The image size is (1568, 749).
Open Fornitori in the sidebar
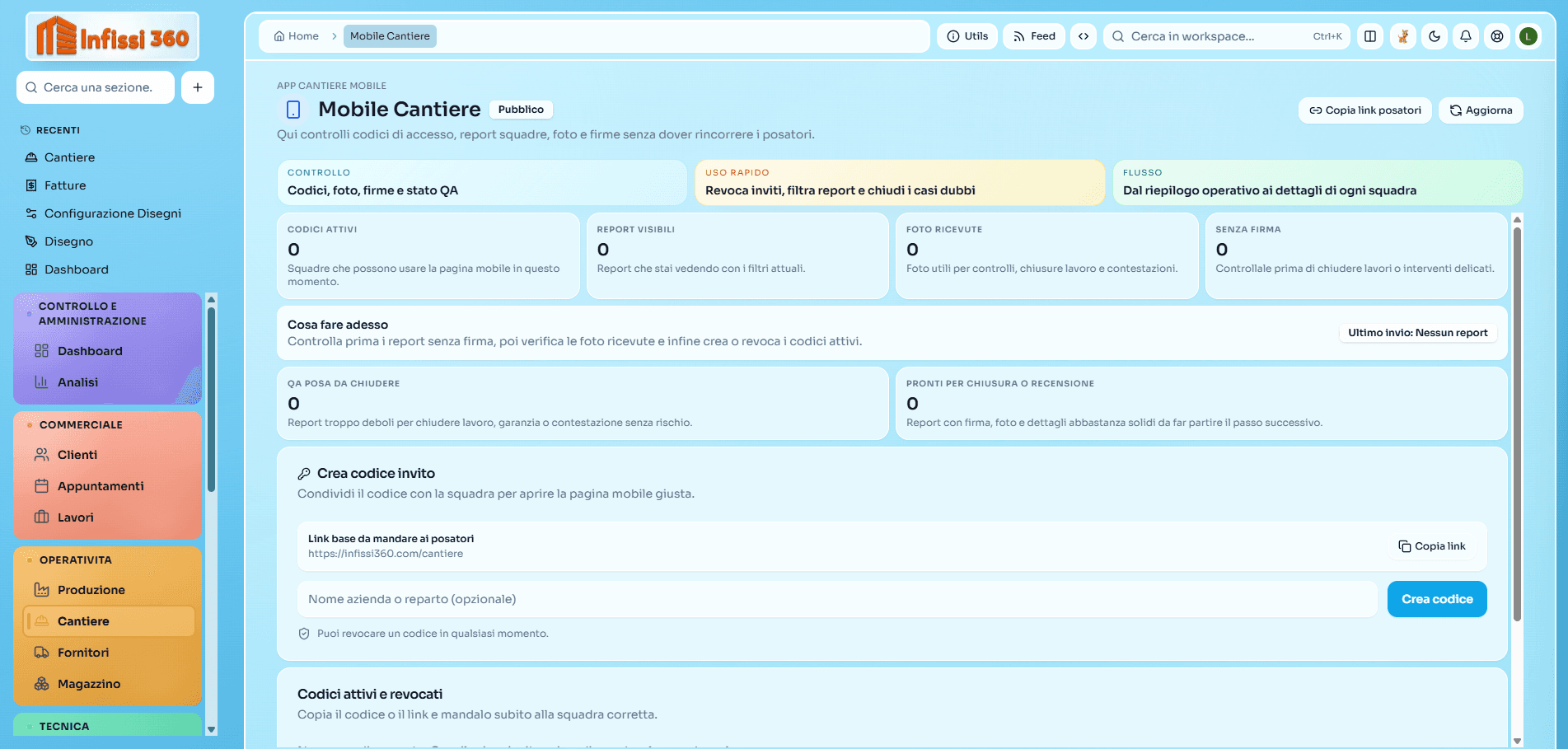point(83,653)
